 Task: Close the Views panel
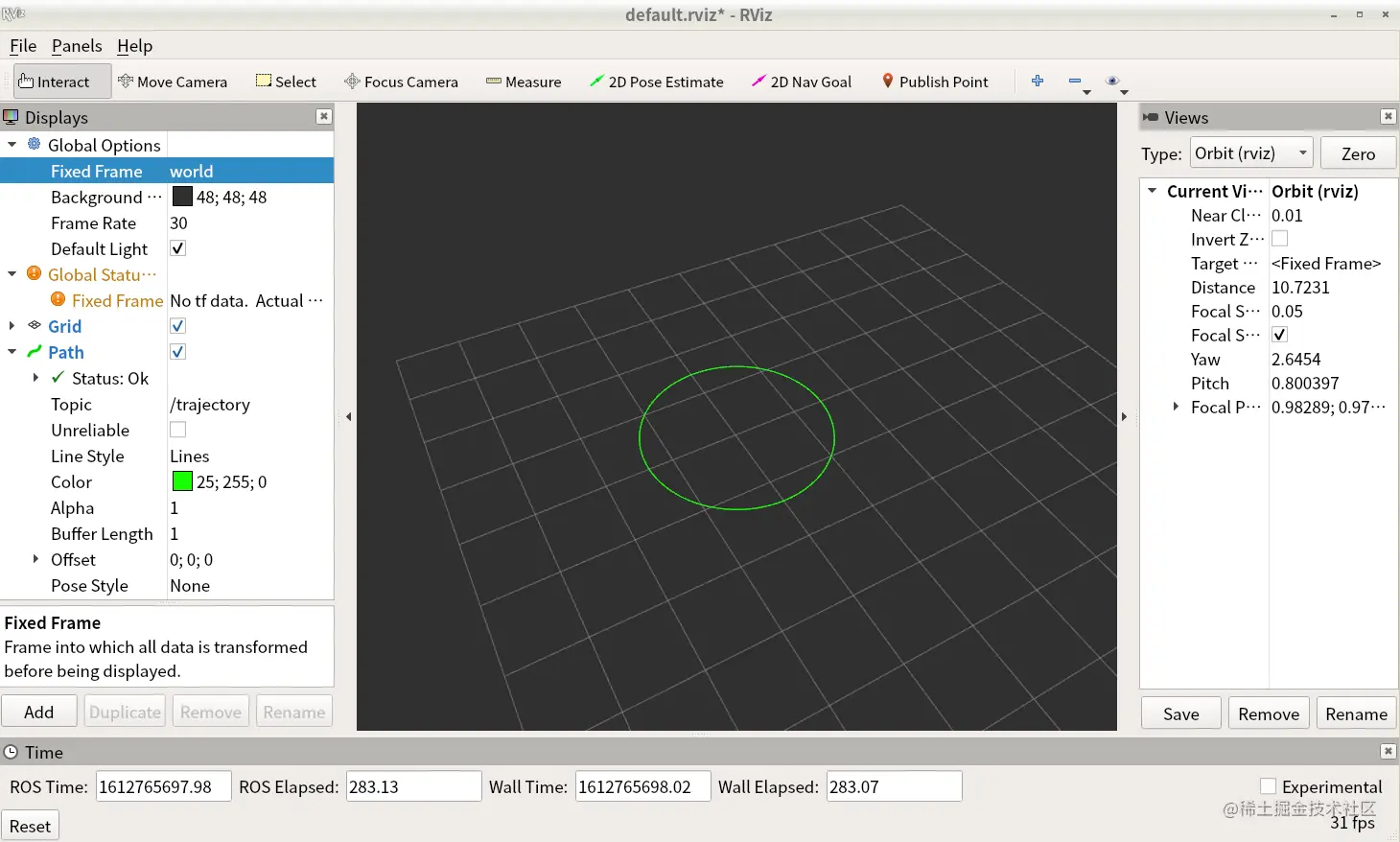pyautogui.click(x=1388, y=116)
